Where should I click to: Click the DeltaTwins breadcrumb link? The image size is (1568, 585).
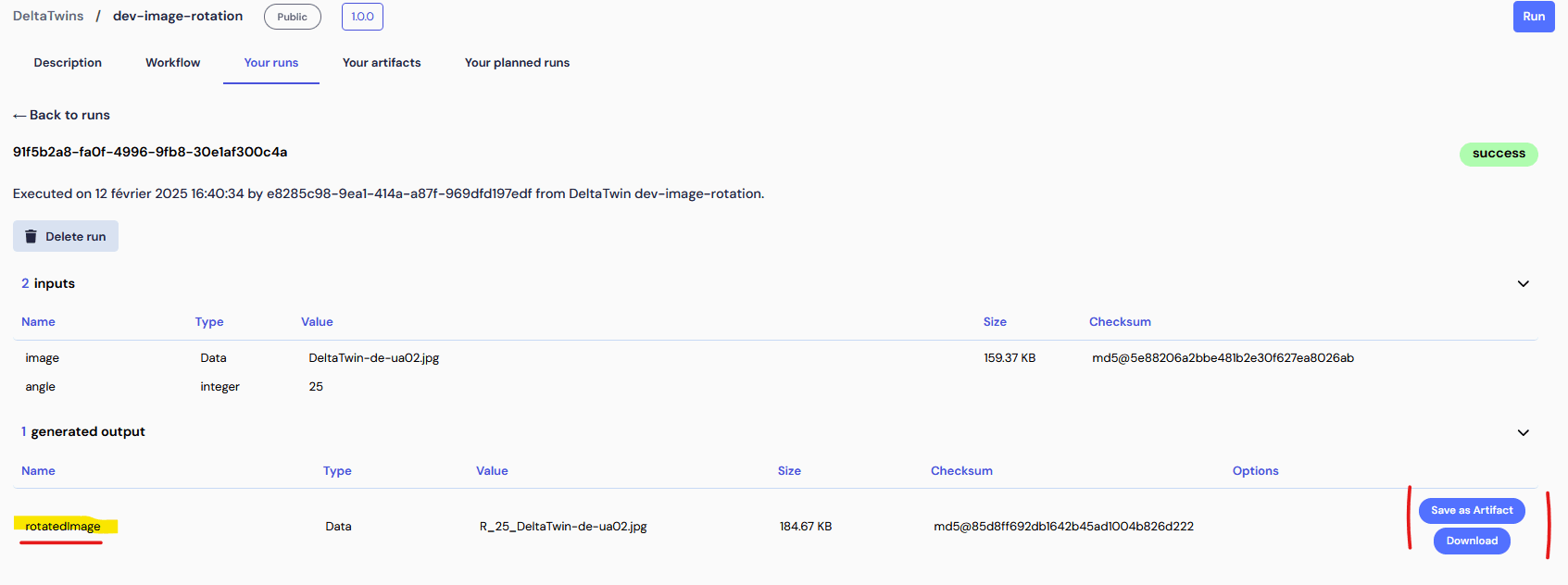coord(48,17)
